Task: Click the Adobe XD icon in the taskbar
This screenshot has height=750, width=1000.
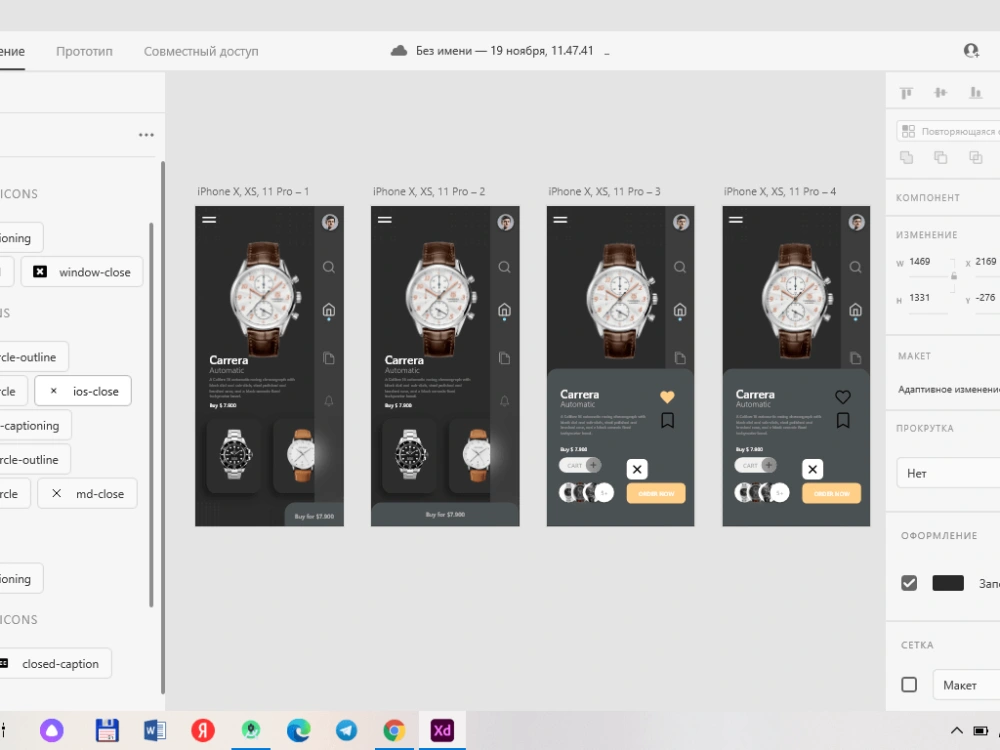Action: (442, 730)
